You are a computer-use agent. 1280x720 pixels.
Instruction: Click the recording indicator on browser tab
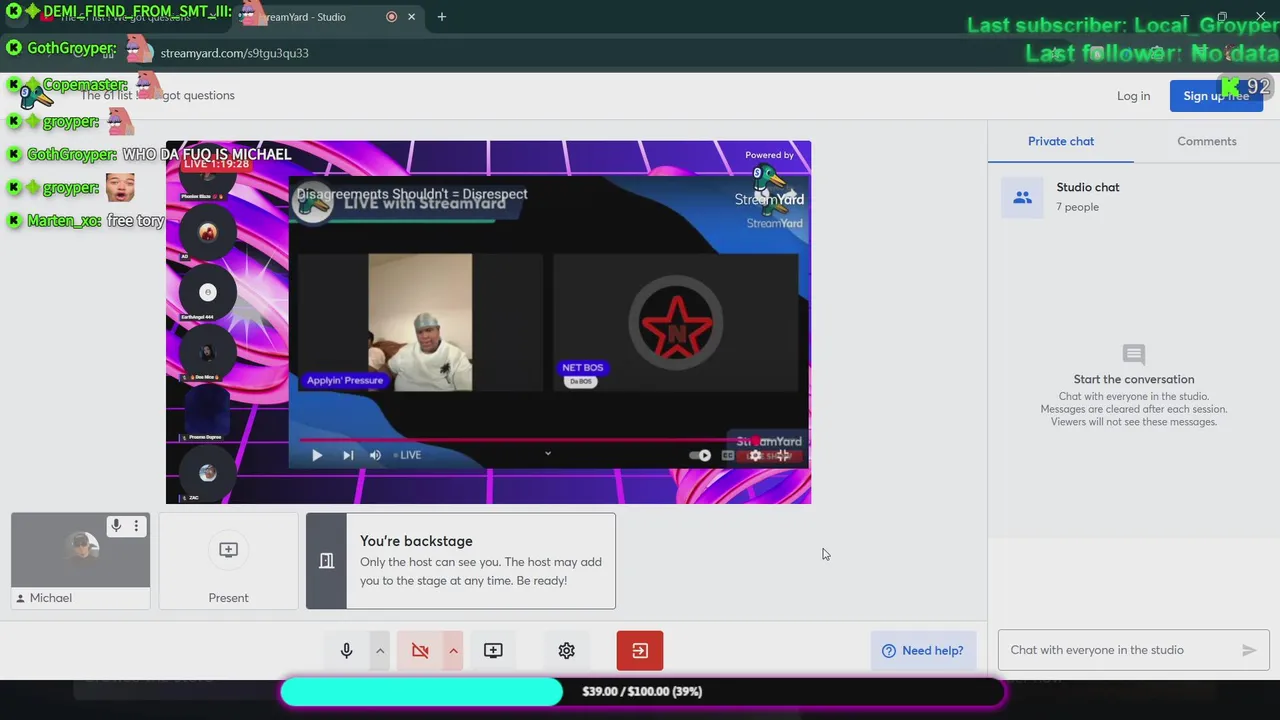tap(391, 17)
